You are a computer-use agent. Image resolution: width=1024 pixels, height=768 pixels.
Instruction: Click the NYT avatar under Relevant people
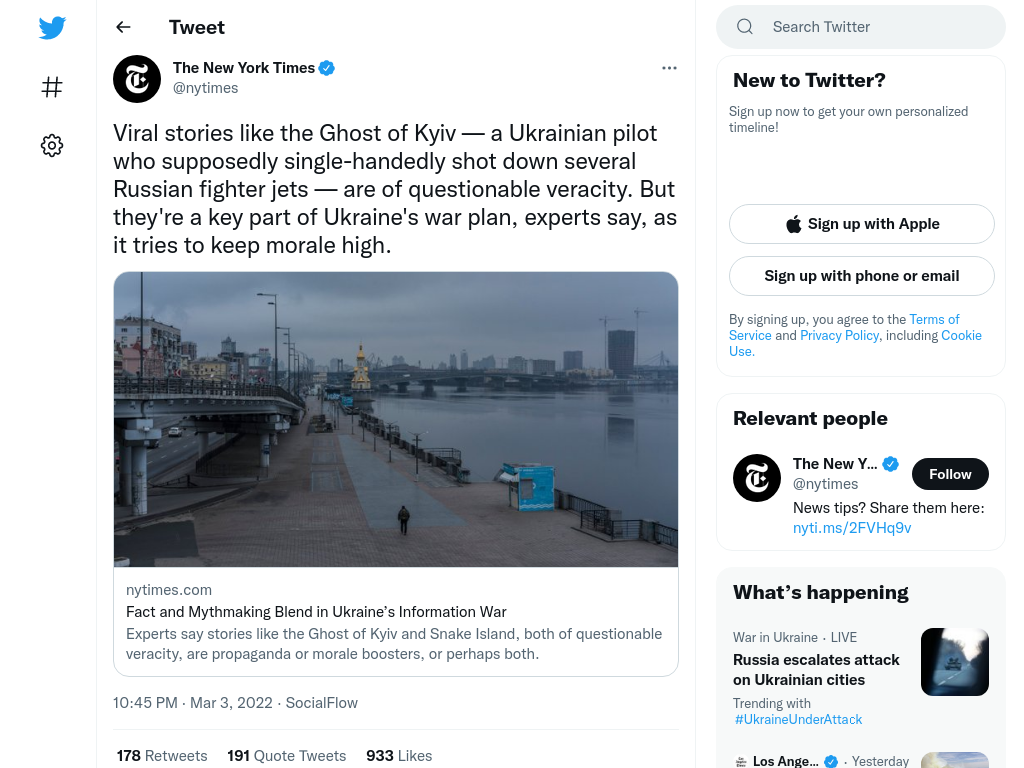click(757, 478)
